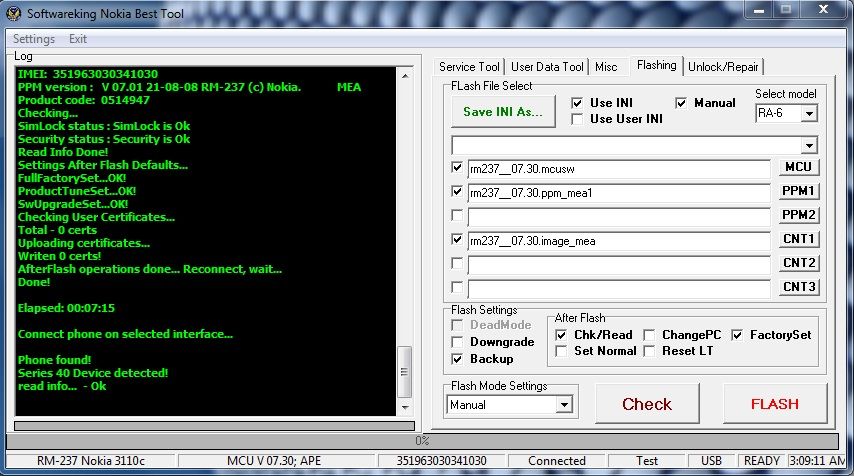
Task: Click the rm237__07.30.ppm_mea1 file field
Action: click(619, 193)
